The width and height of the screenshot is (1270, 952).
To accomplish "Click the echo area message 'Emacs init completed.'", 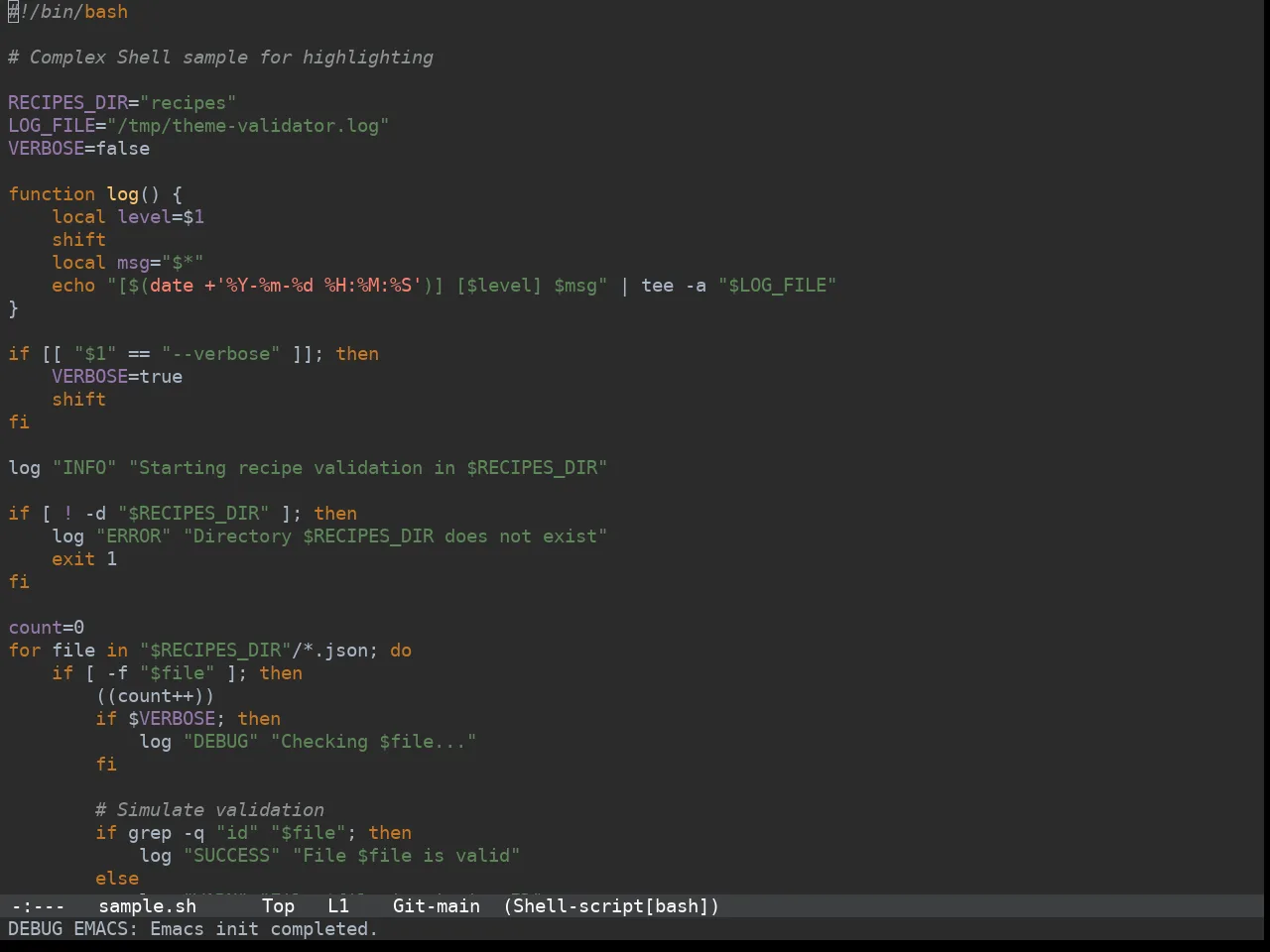I will [264, 929].
